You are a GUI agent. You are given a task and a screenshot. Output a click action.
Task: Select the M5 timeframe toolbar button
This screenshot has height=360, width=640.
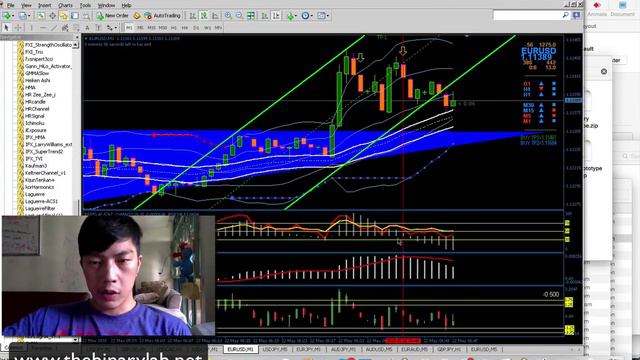click(140, 27)
